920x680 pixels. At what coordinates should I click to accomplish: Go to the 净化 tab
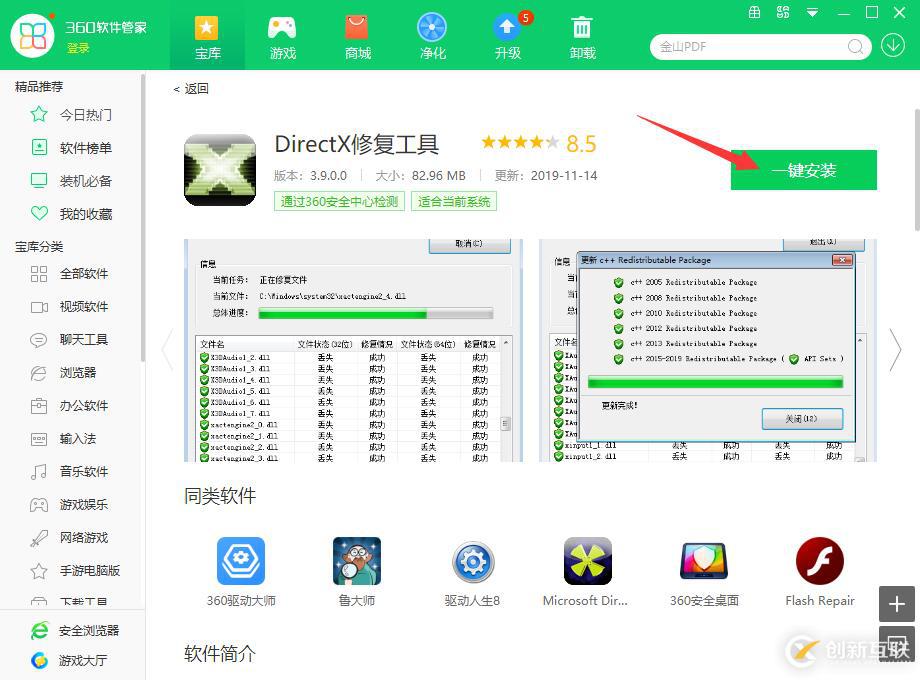point(432,38)
